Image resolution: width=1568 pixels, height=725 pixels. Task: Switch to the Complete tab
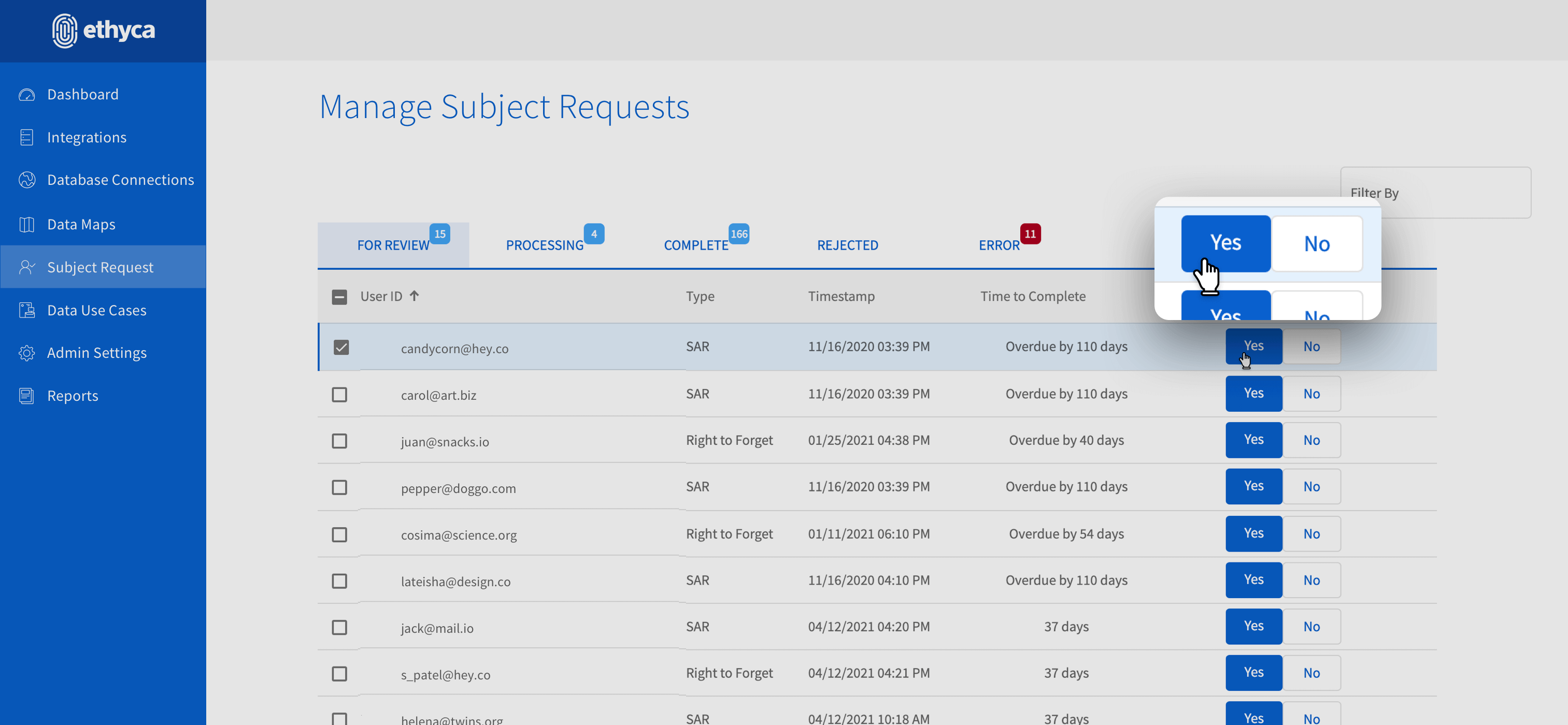[696, 245]
